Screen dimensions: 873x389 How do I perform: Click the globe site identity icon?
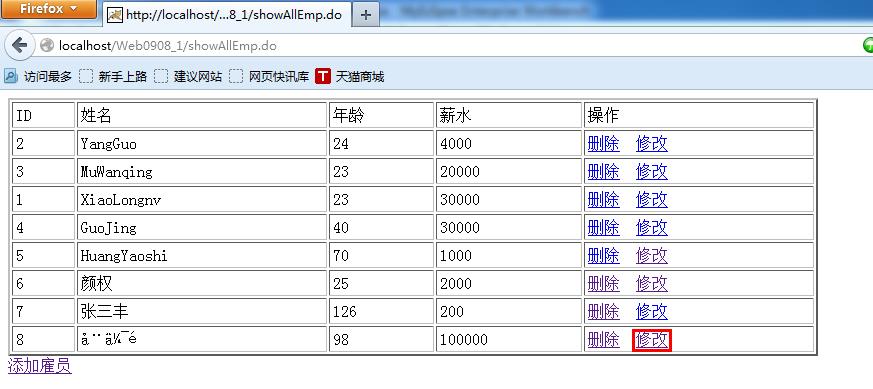pyautogui.click(x=47, y=46)
